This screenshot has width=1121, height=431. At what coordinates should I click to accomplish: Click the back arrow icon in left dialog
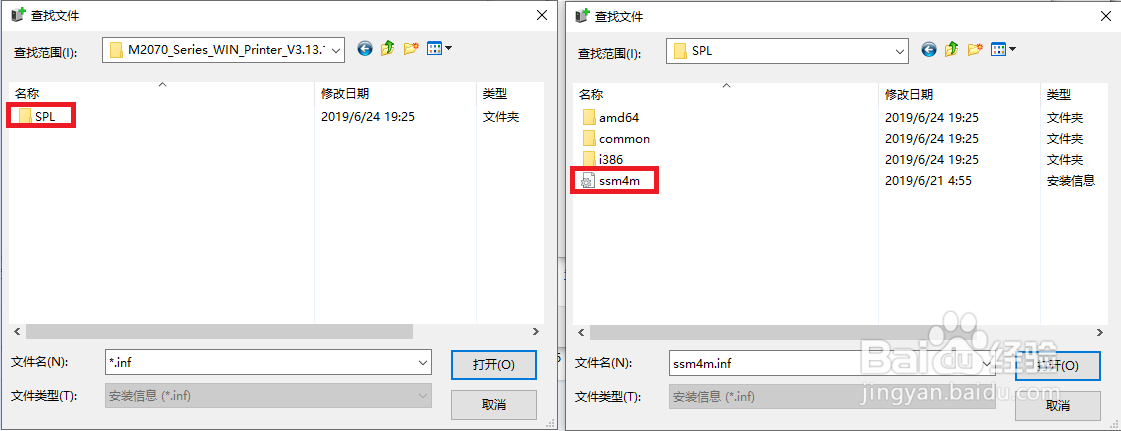coord(365,49)
